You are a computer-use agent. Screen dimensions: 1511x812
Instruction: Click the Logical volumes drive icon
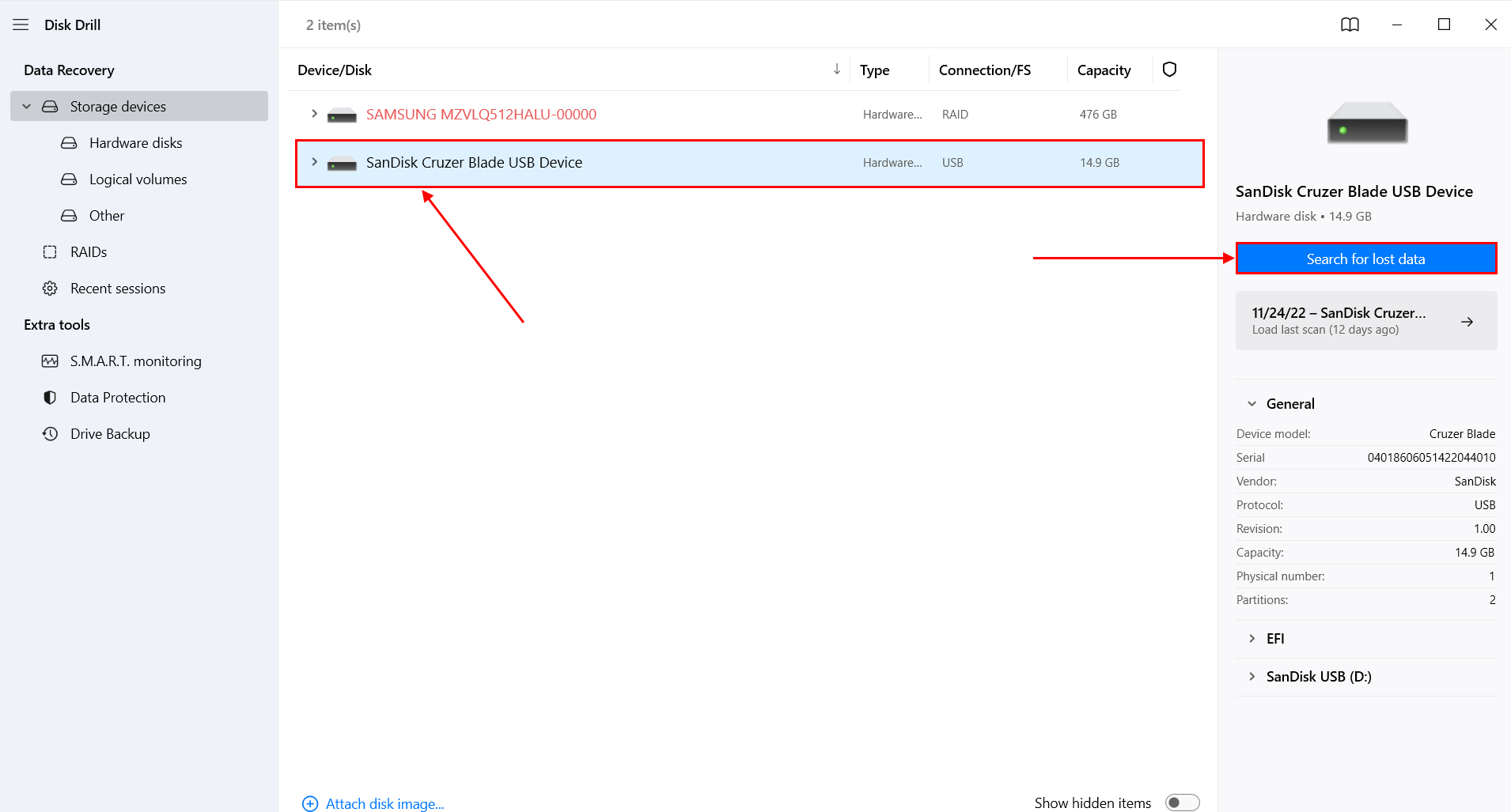point(69,179)
